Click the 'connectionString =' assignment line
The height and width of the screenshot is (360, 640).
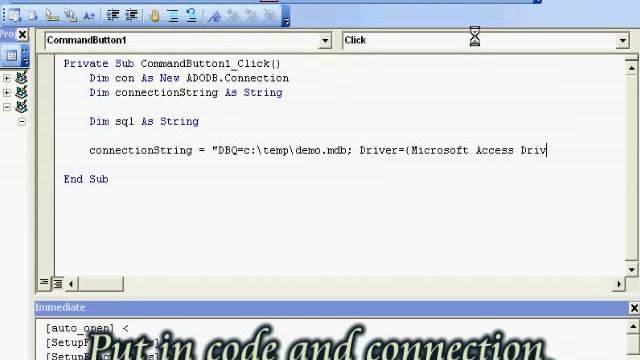(x=318, y=150)
